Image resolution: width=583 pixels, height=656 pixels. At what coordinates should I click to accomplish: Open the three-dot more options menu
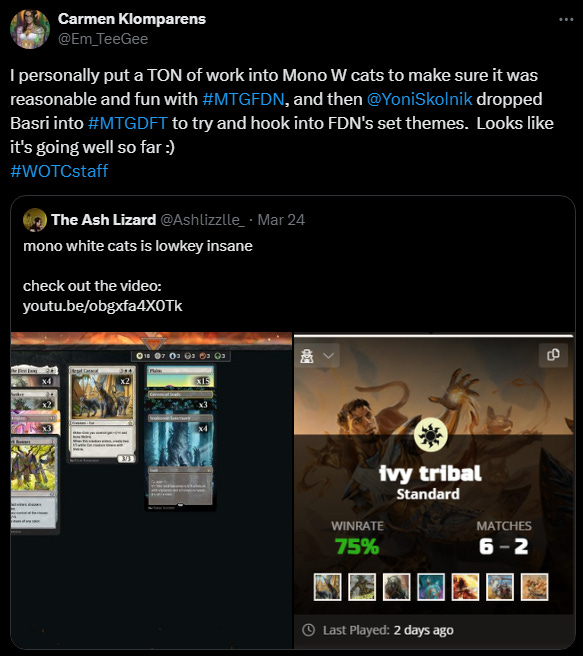[x=566, y=19]
